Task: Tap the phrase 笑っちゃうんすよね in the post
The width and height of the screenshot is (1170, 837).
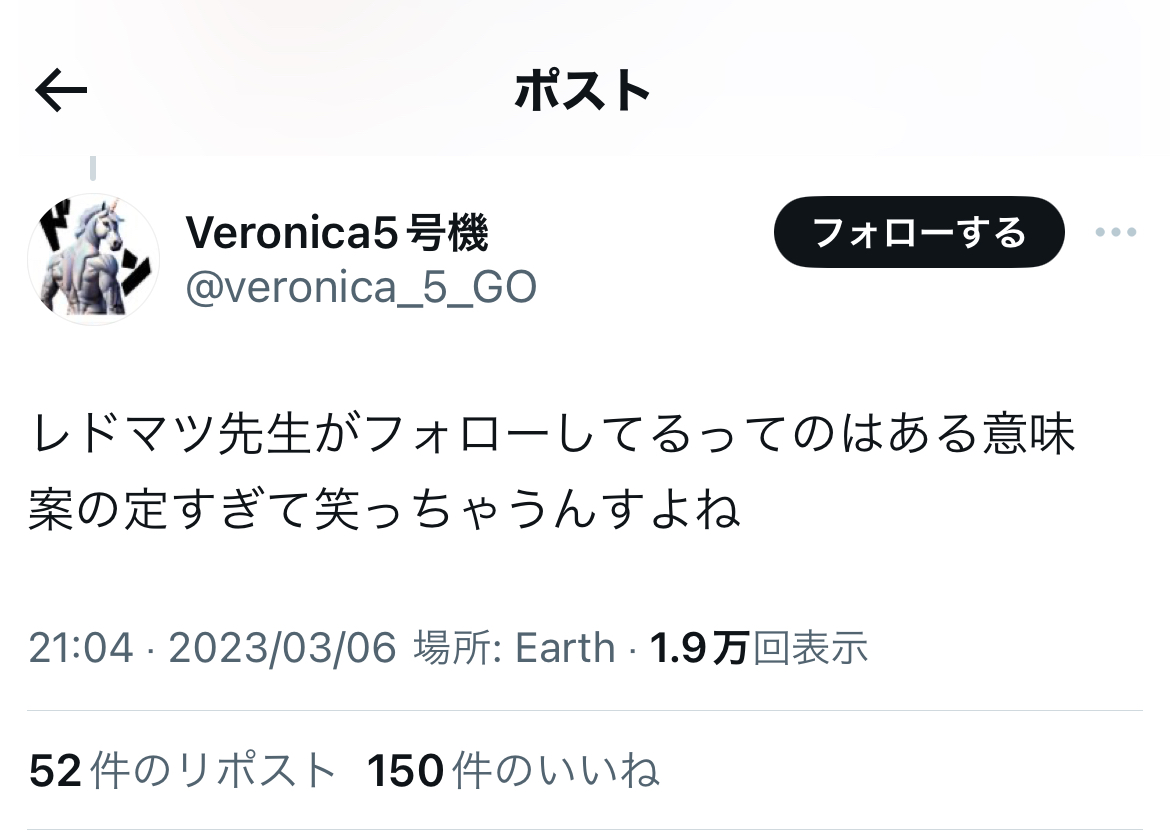Action: (528, 510)
